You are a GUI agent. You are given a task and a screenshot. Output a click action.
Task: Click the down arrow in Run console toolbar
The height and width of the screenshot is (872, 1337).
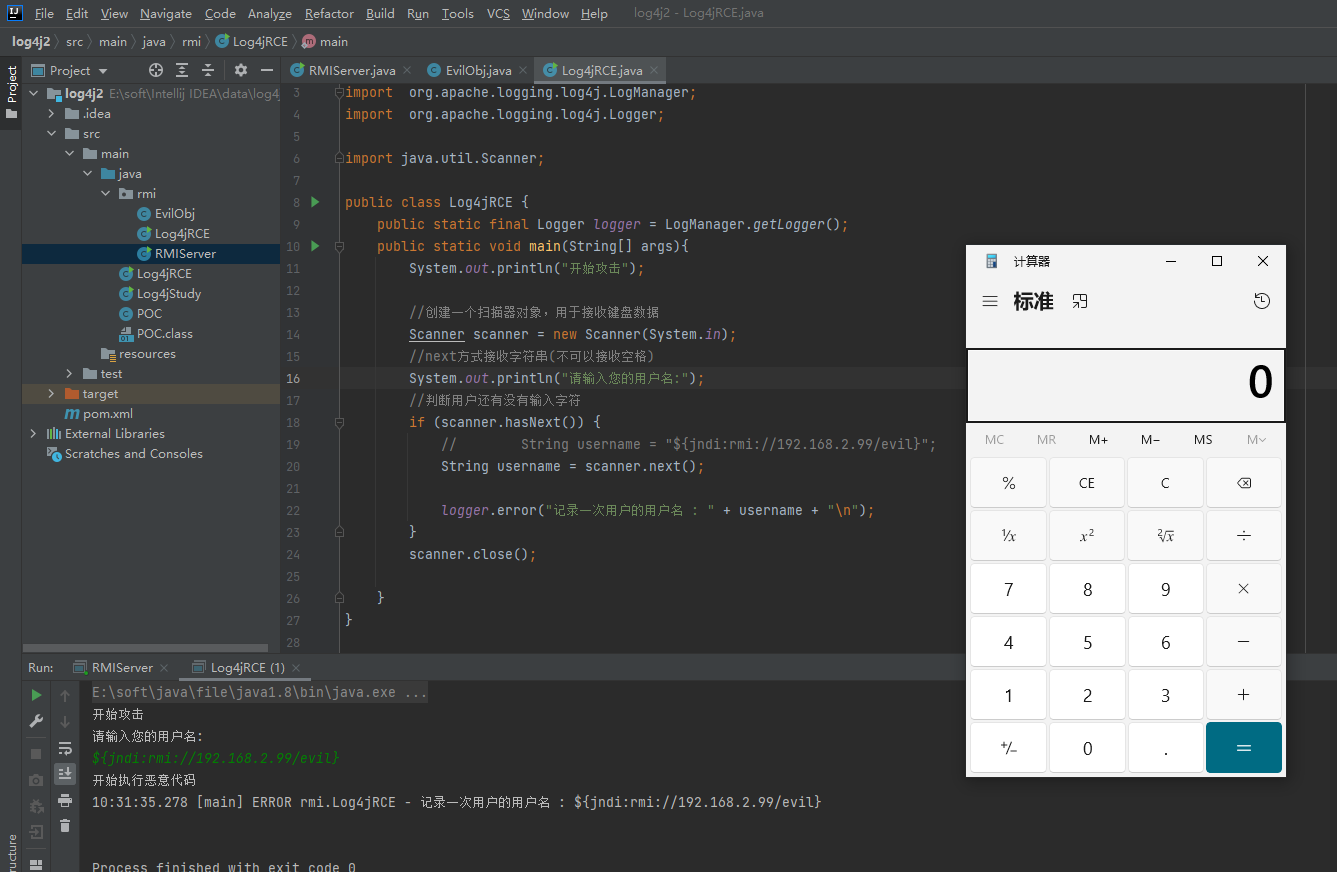point(65,721)
